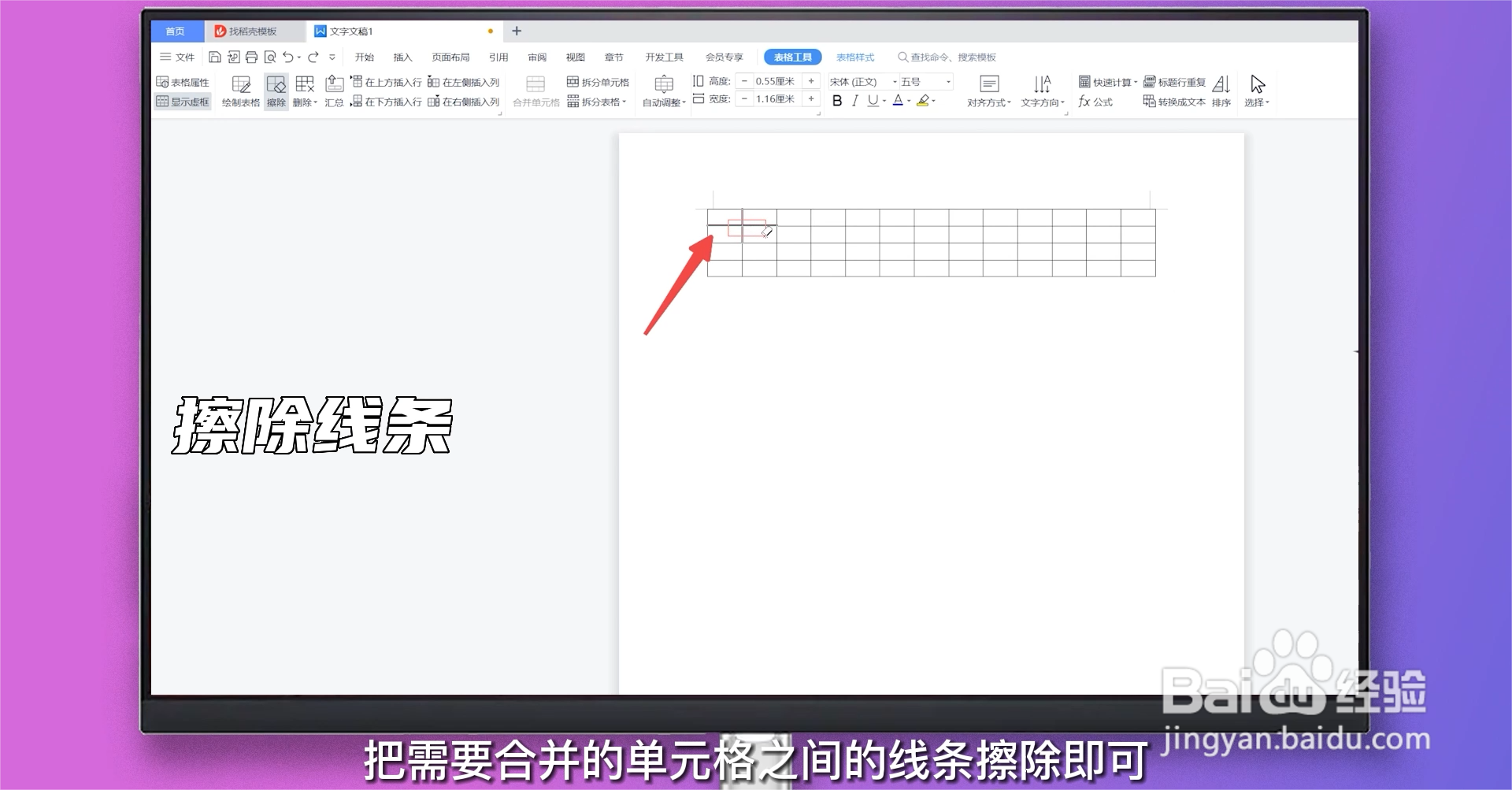The image size is (1512, 790).
Task: Expand the Underline style dropdown arrow
Action: (884, 101)
